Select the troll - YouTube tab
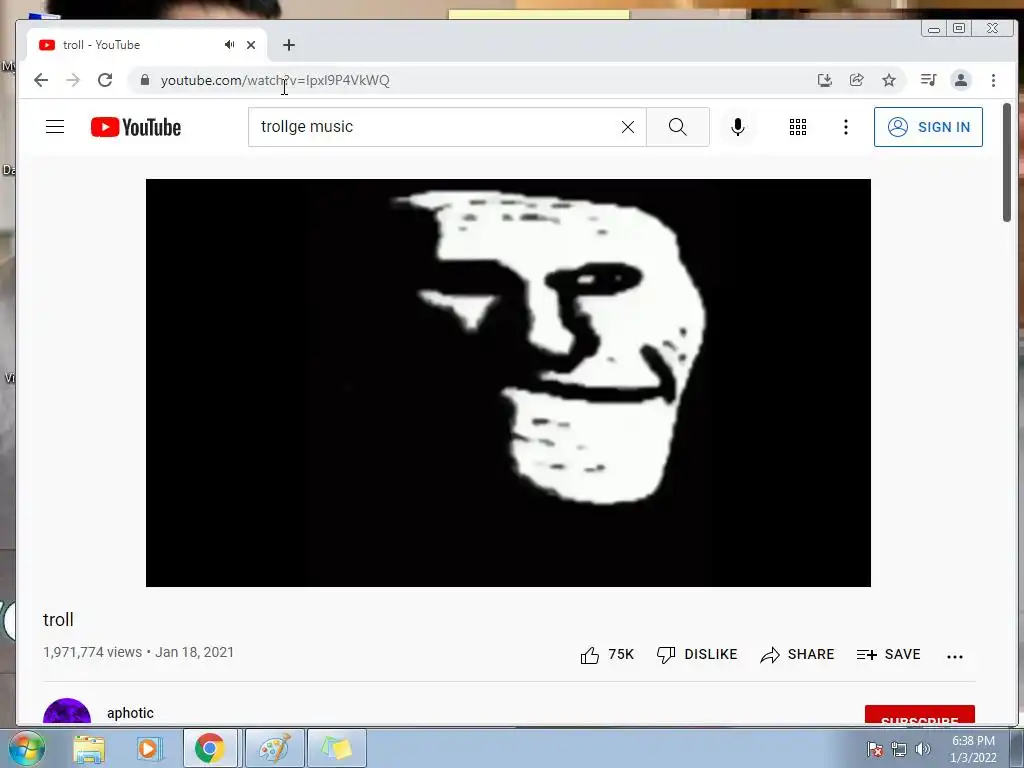1024x768 pixels. pyautogui.click(x=147, y=45)
